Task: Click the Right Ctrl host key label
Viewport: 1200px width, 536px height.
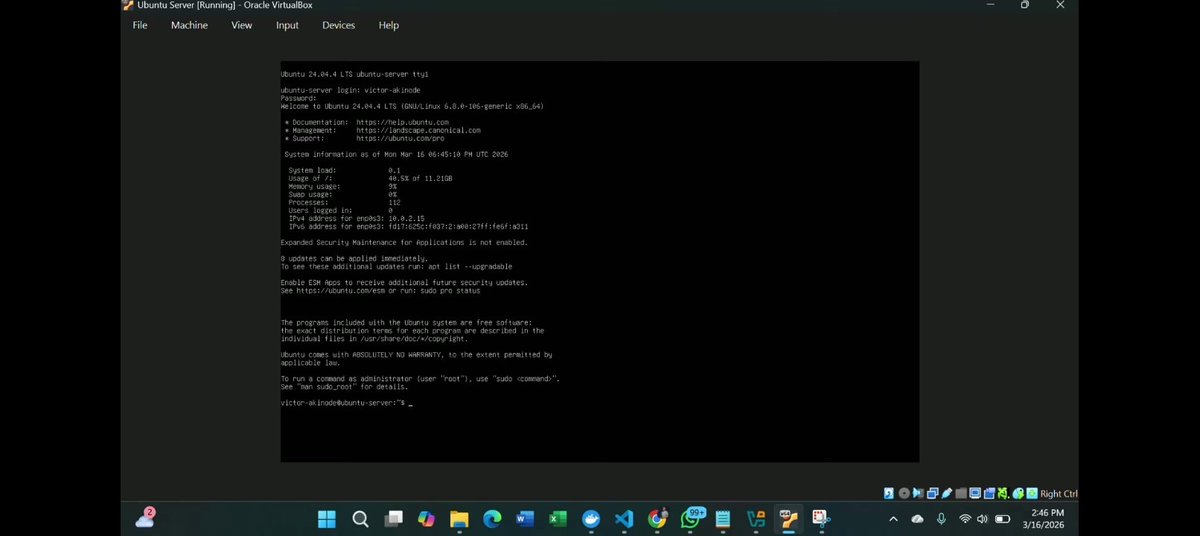Action: (x=1059, y=493)
